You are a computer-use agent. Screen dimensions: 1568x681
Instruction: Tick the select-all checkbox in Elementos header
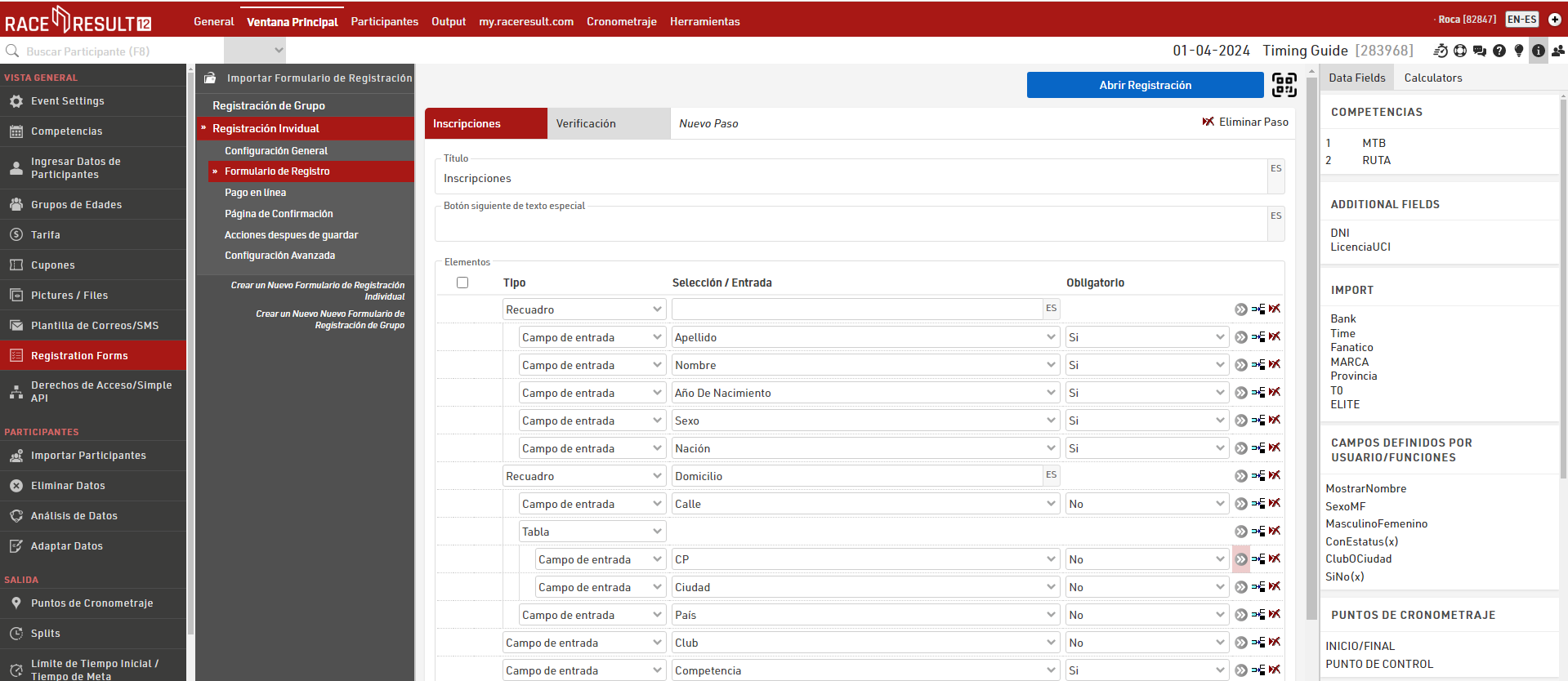(x=462, y=283)
